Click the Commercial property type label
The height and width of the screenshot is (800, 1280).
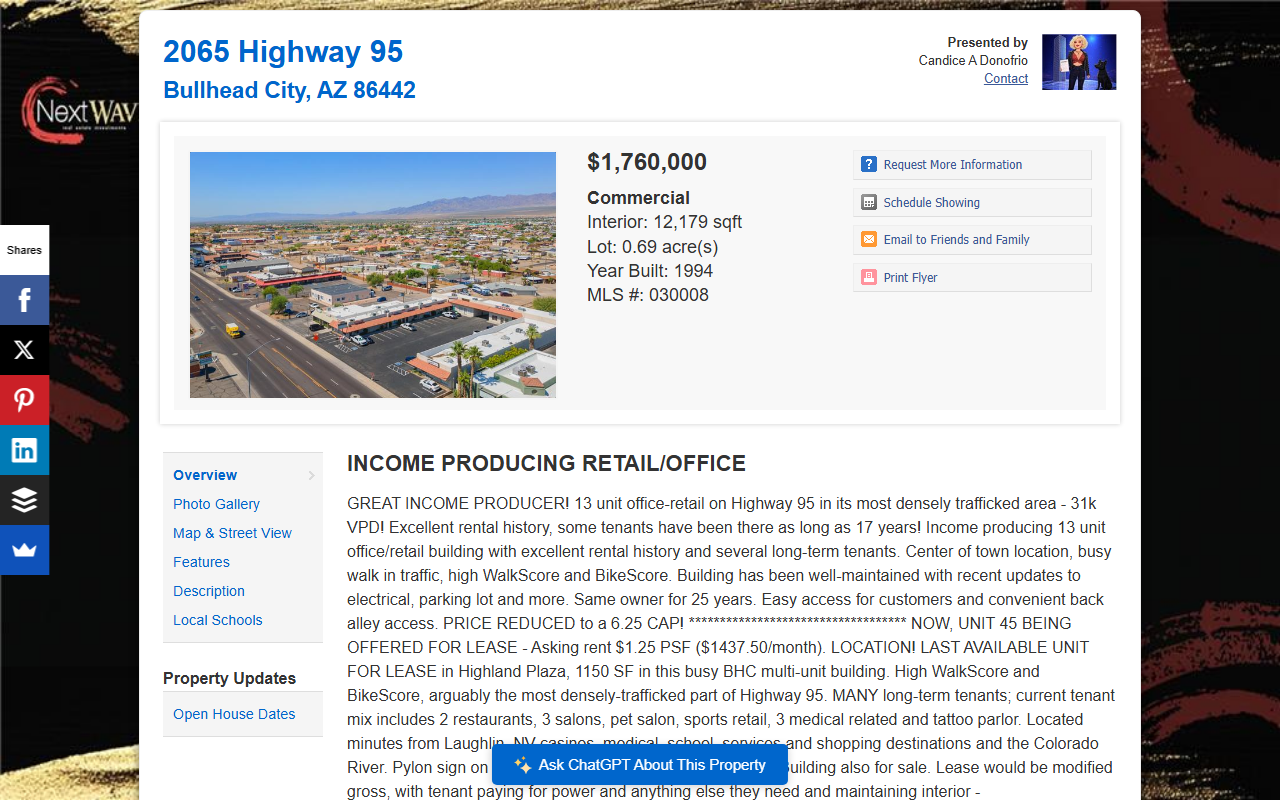(x=638, y=198)
